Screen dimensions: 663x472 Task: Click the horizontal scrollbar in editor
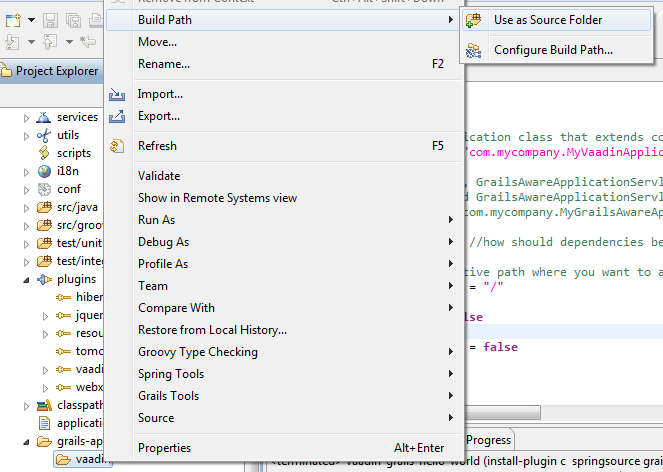coord(502,412)
